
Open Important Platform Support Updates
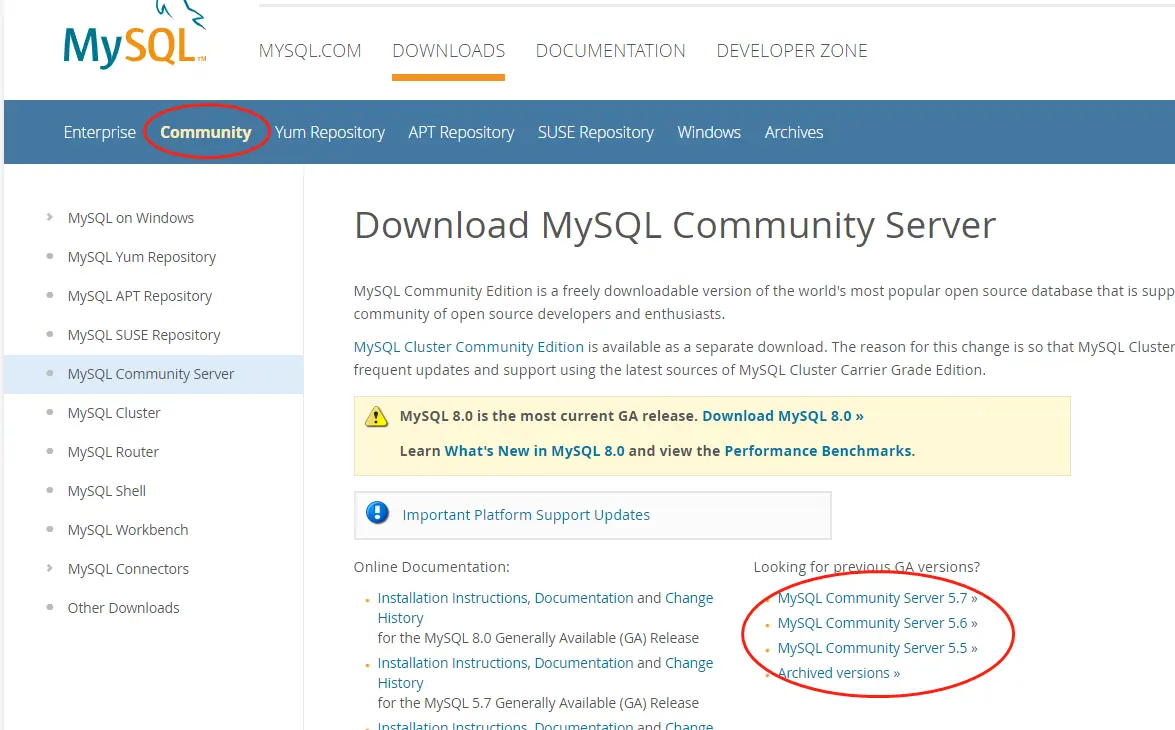(526, 515)
